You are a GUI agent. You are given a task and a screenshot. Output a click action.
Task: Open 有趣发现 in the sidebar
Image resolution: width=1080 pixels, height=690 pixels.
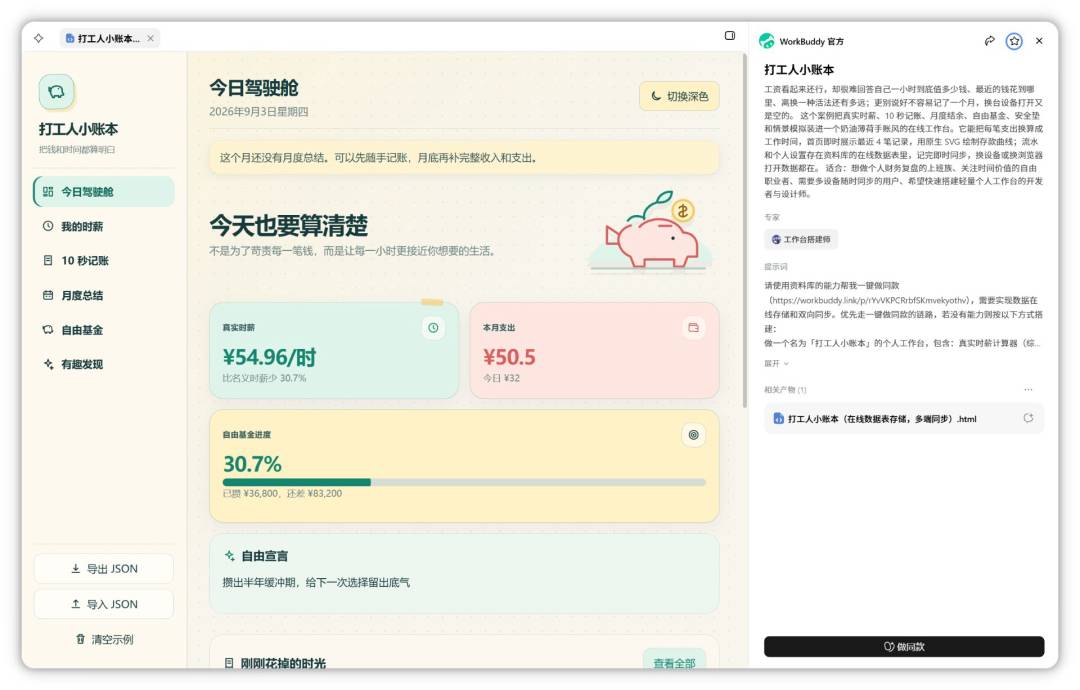(103, 364)
